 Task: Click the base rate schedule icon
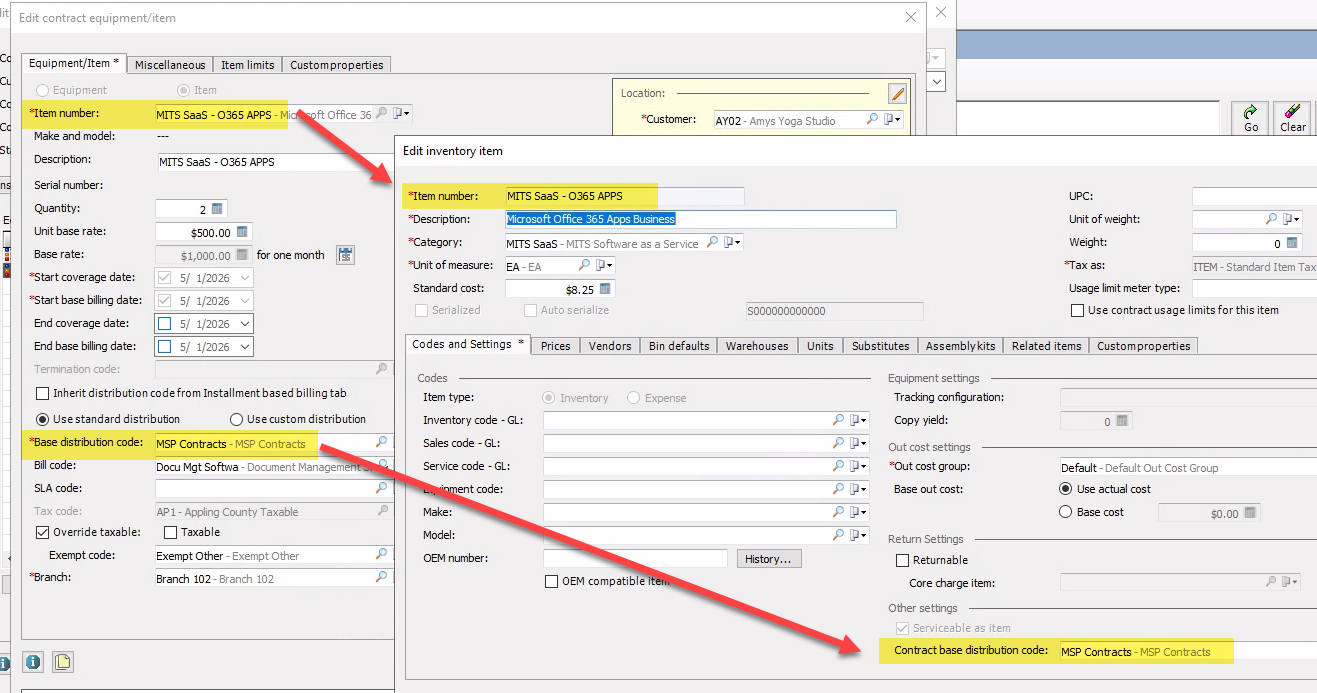(345, 255)
